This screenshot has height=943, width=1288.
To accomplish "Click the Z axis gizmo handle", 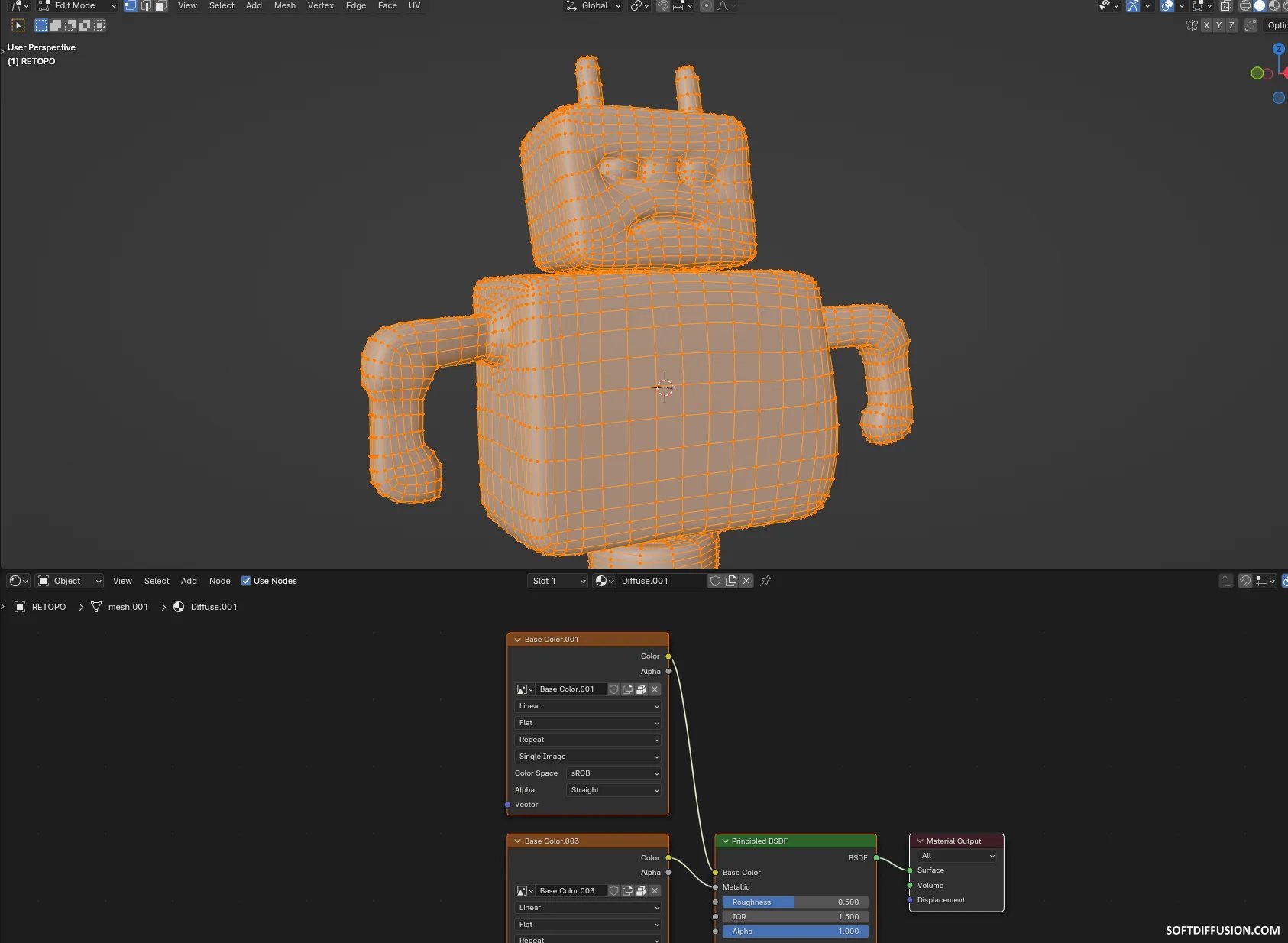I will (1279, 49).
